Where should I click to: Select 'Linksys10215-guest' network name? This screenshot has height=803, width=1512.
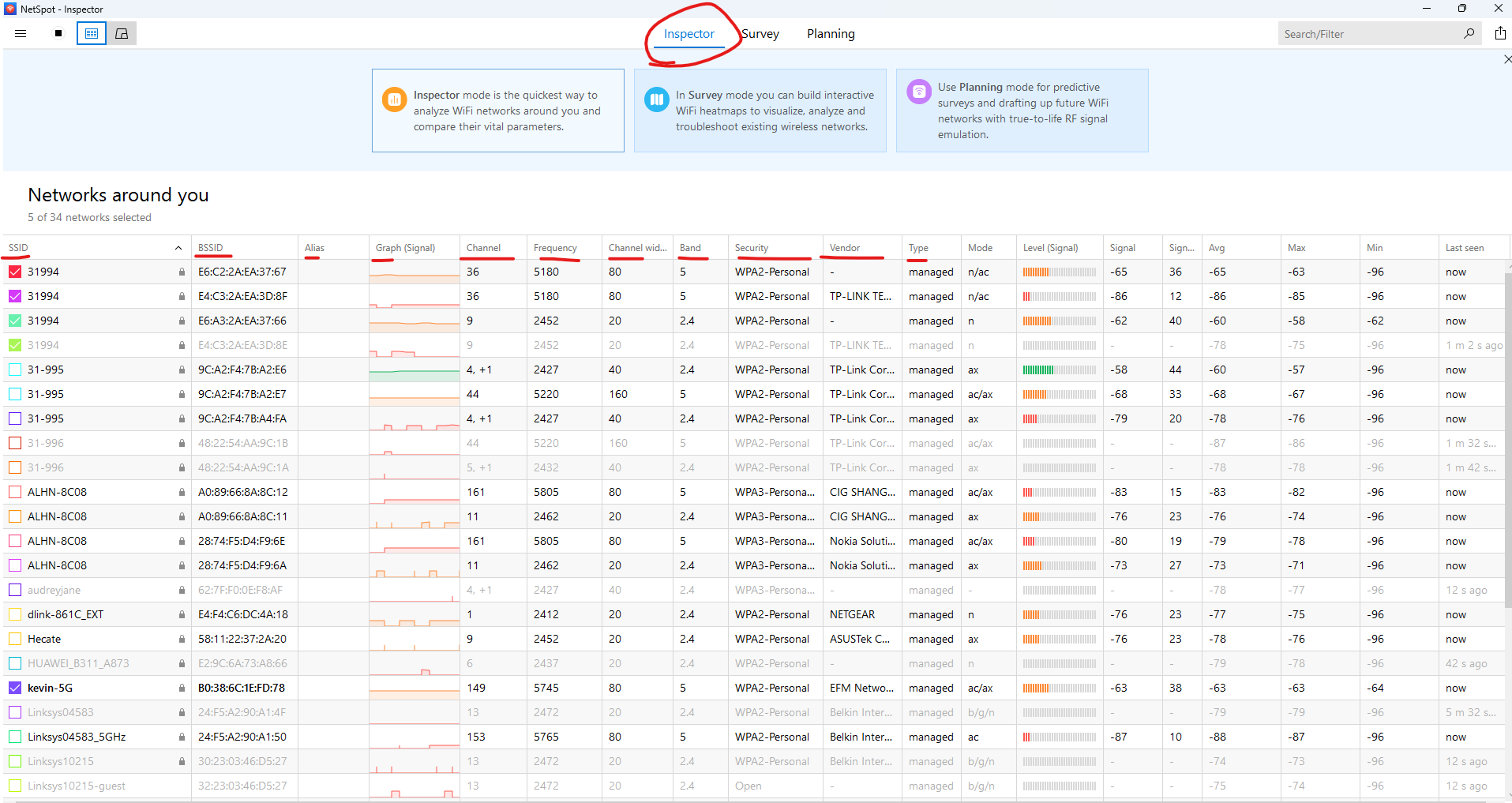(x=77, y=786)
